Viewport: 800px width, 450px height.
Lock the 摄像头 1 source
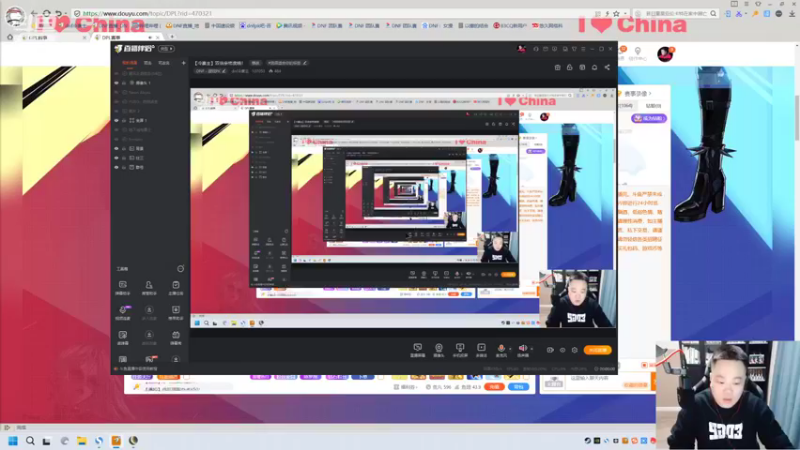(x=124, y=83)
